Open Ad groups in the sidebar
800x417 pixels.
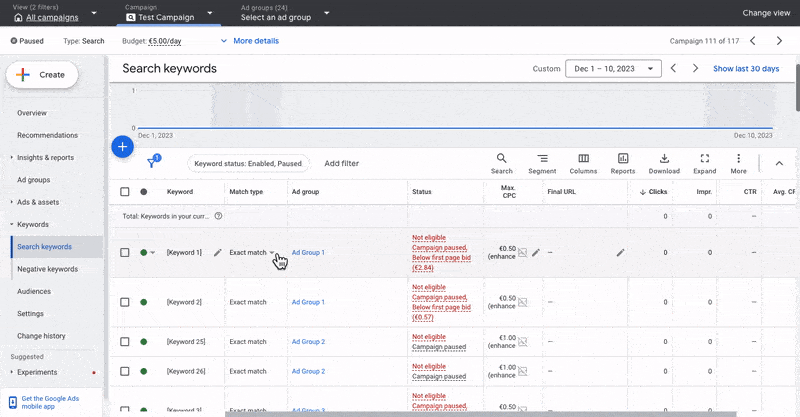pyautogui.click(x=33, y=180)
